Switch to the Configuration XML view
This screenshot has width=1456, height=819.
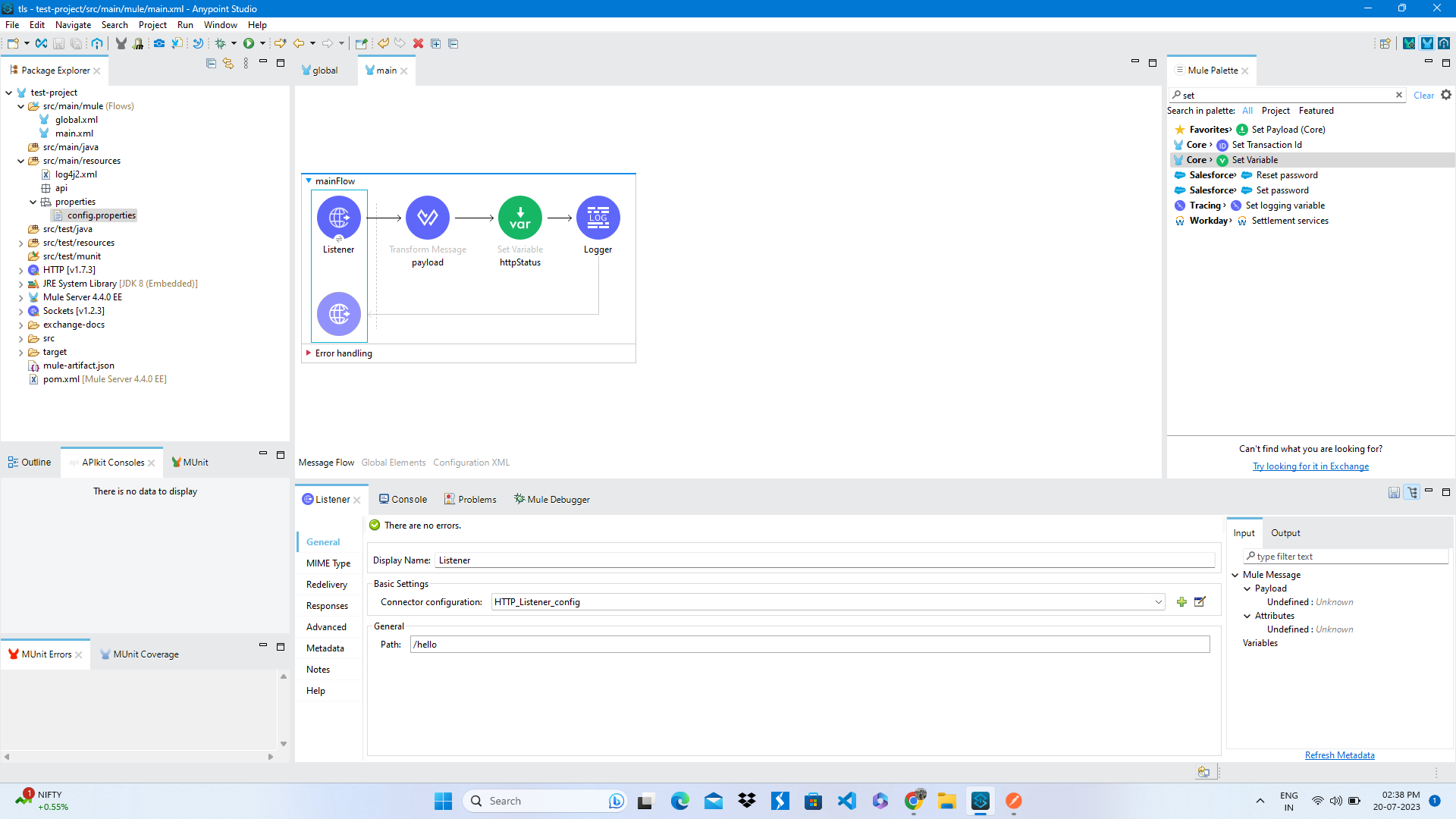pyautogui.click(x=472, y=463)
